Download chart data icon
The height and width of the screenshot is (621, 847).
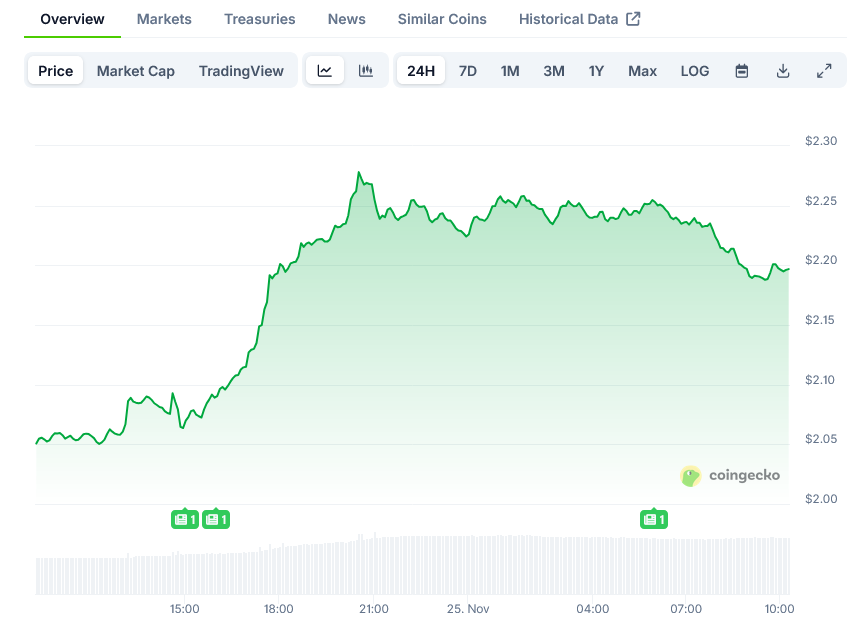(x=783, y=71)
